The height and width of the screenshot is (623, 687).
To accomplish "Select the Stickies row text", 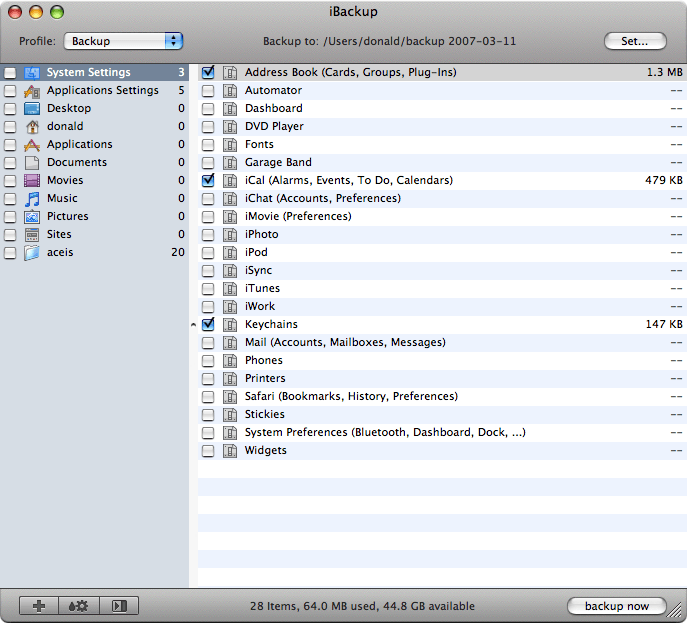I will [x=265, y=414].
